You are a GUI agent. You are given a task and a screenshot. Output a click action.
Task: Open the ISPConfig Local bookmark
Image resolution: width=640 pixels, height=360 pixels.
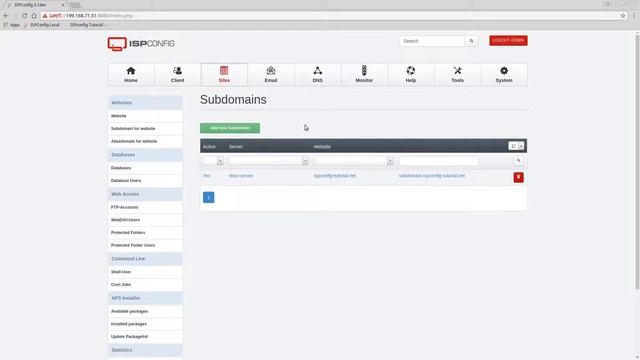coord(42,25)
